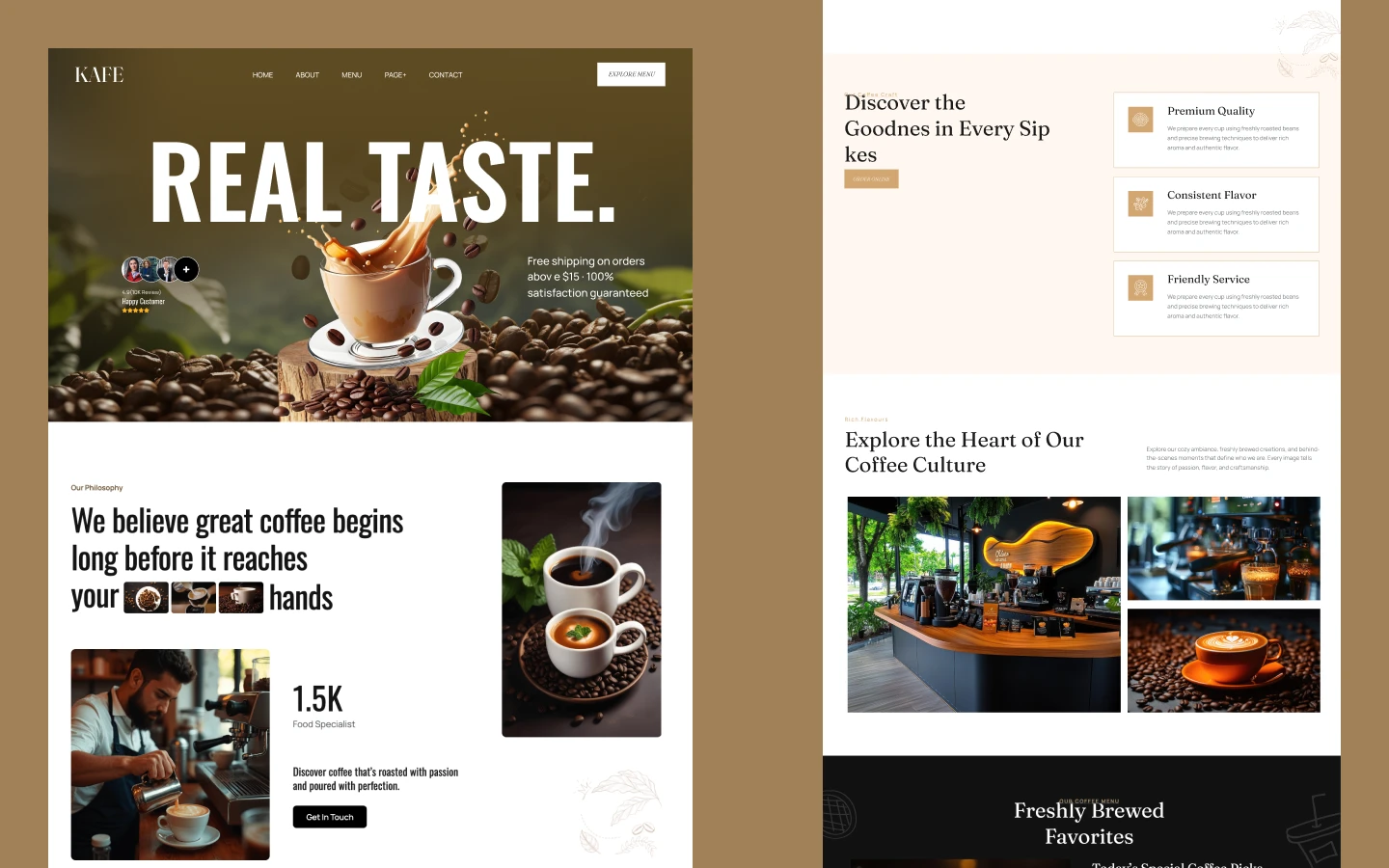The width and height of the screenshot is (1389, 868).
Task: Open the coffee bar counter gallery image
Action: [984, 605]
